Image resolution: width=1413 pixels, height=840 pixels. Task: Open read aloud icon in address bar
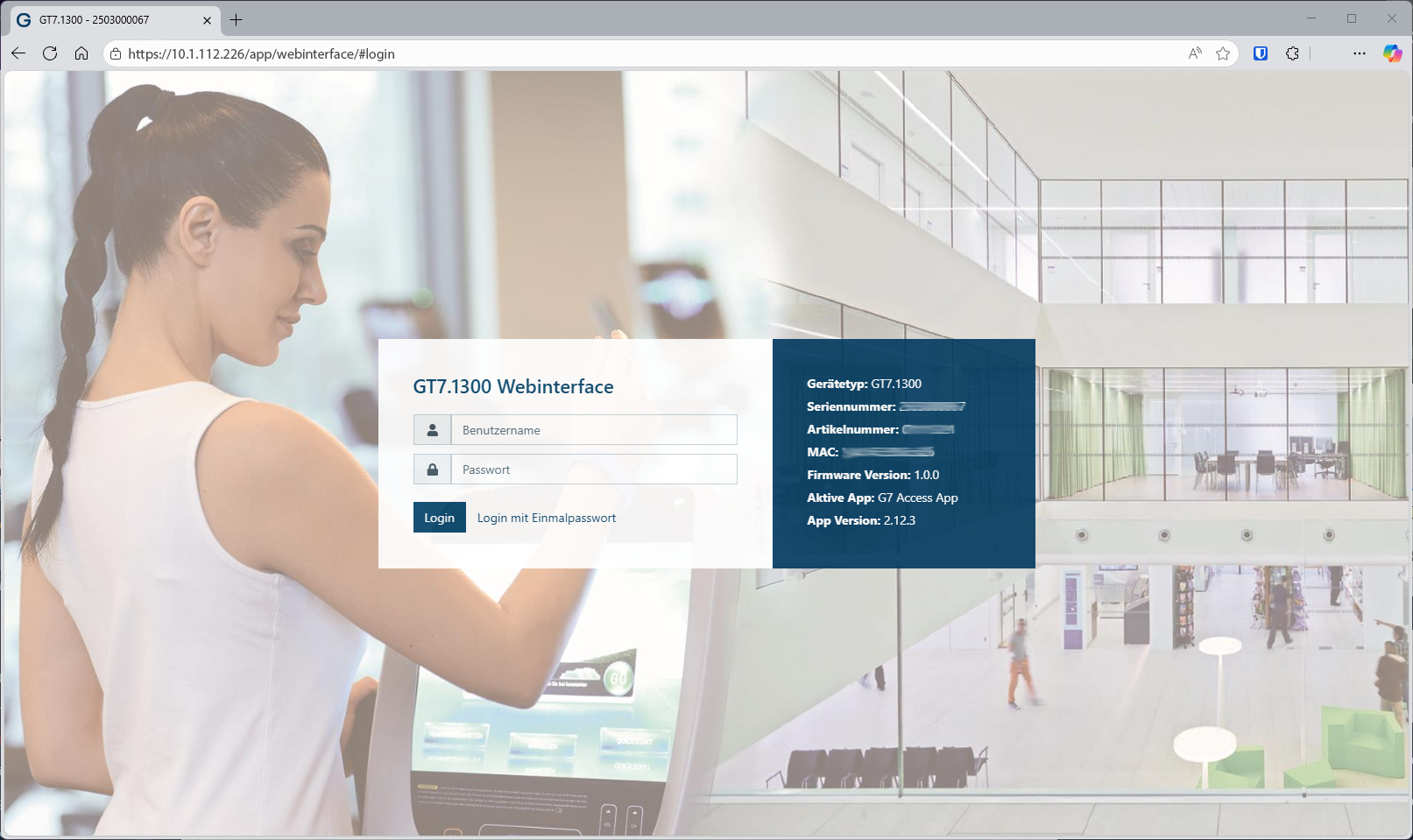click(1195, 53)
